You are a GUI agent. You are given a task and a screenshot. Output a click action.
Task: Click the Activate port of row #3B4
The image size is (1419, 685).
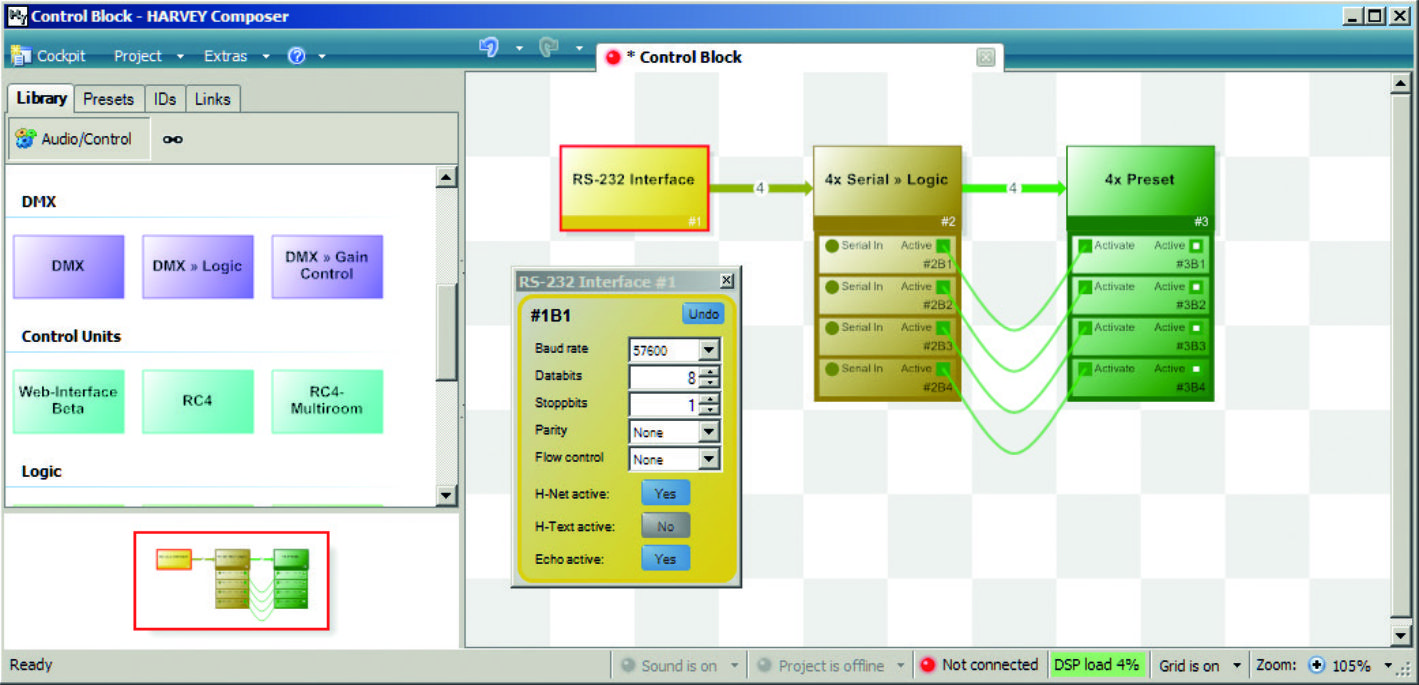pyautogui.click(x=1084, y=369)
